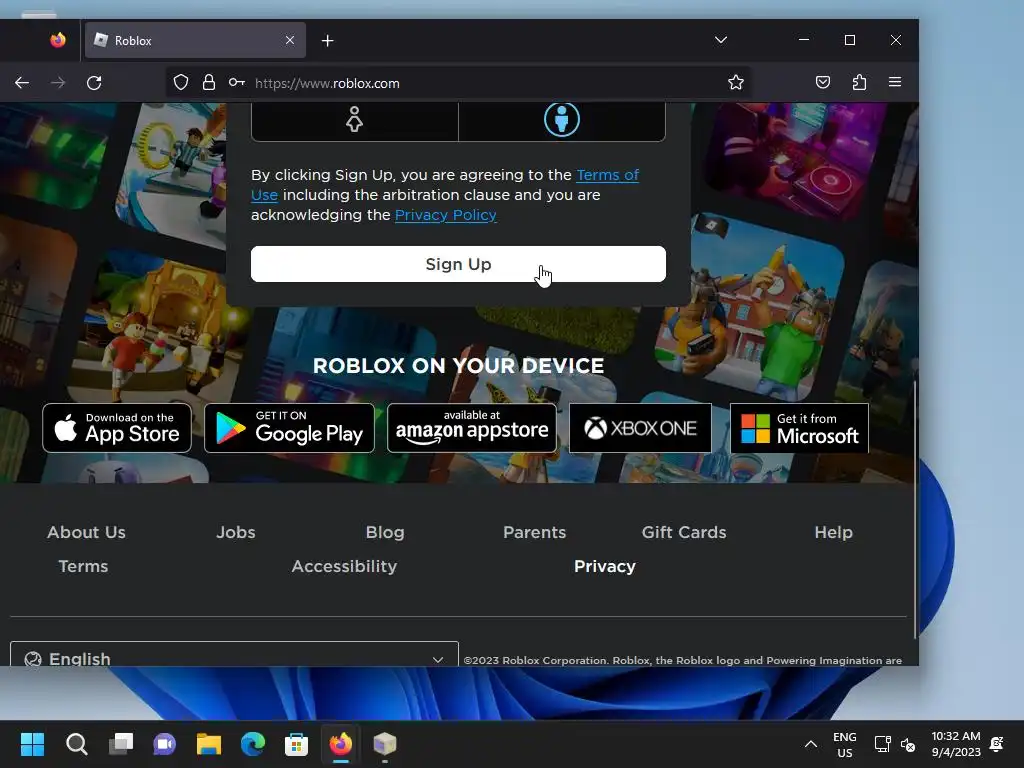1024x768 pixels.
Task: Select the male gender icon
Action: coord(562,120)
